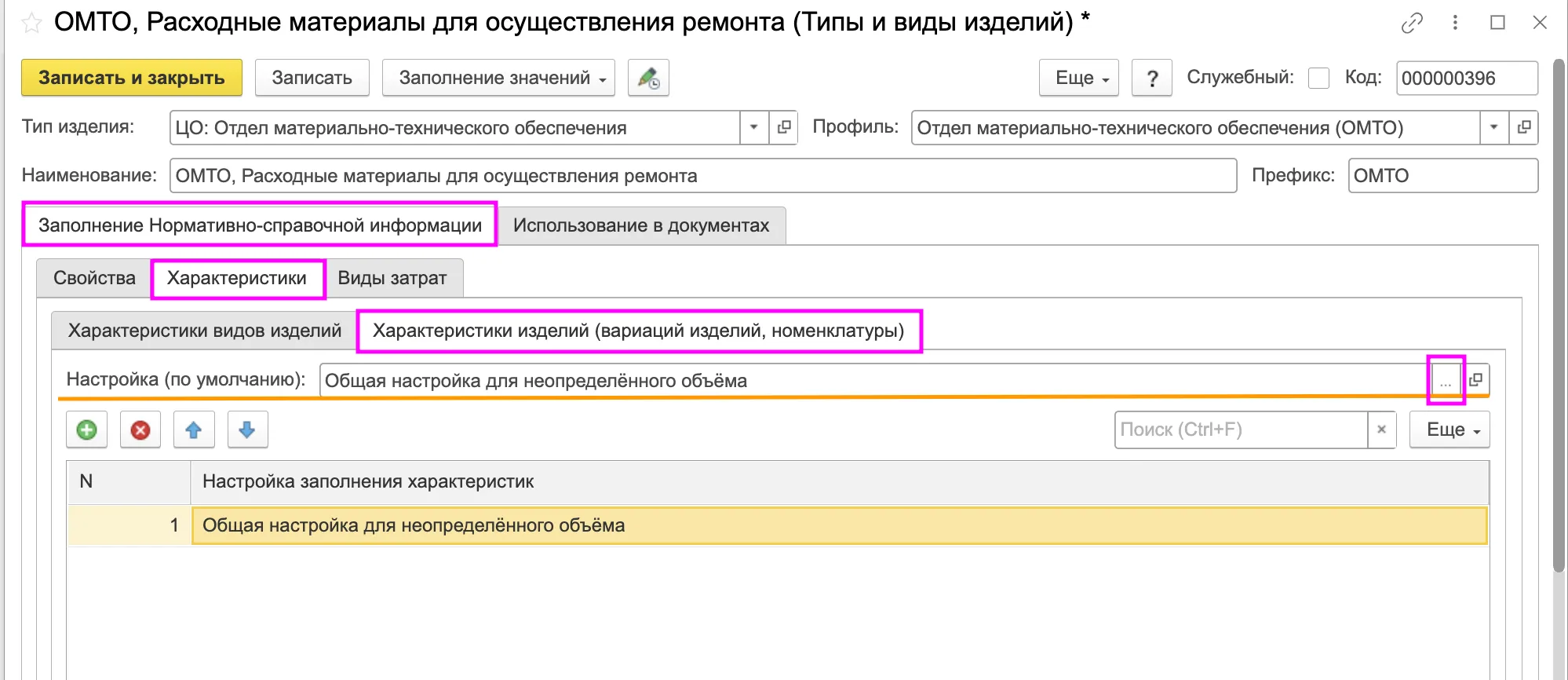Focus the Код field

click(x=1467, y=78)
